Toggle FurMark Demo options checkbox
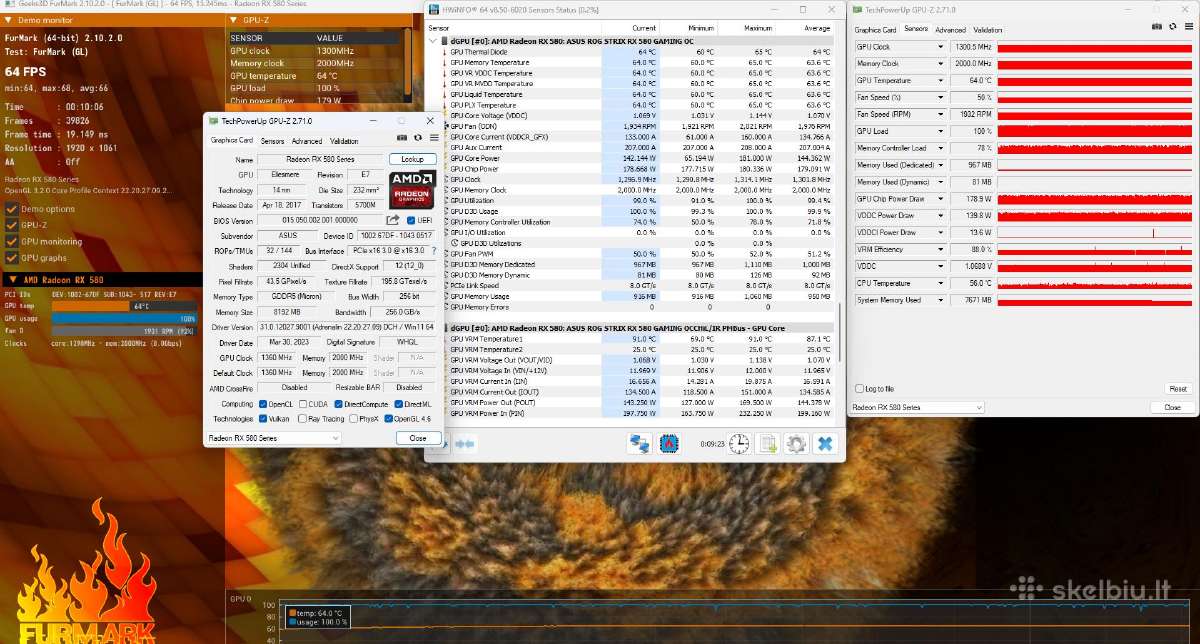 [x=12, y=209]
